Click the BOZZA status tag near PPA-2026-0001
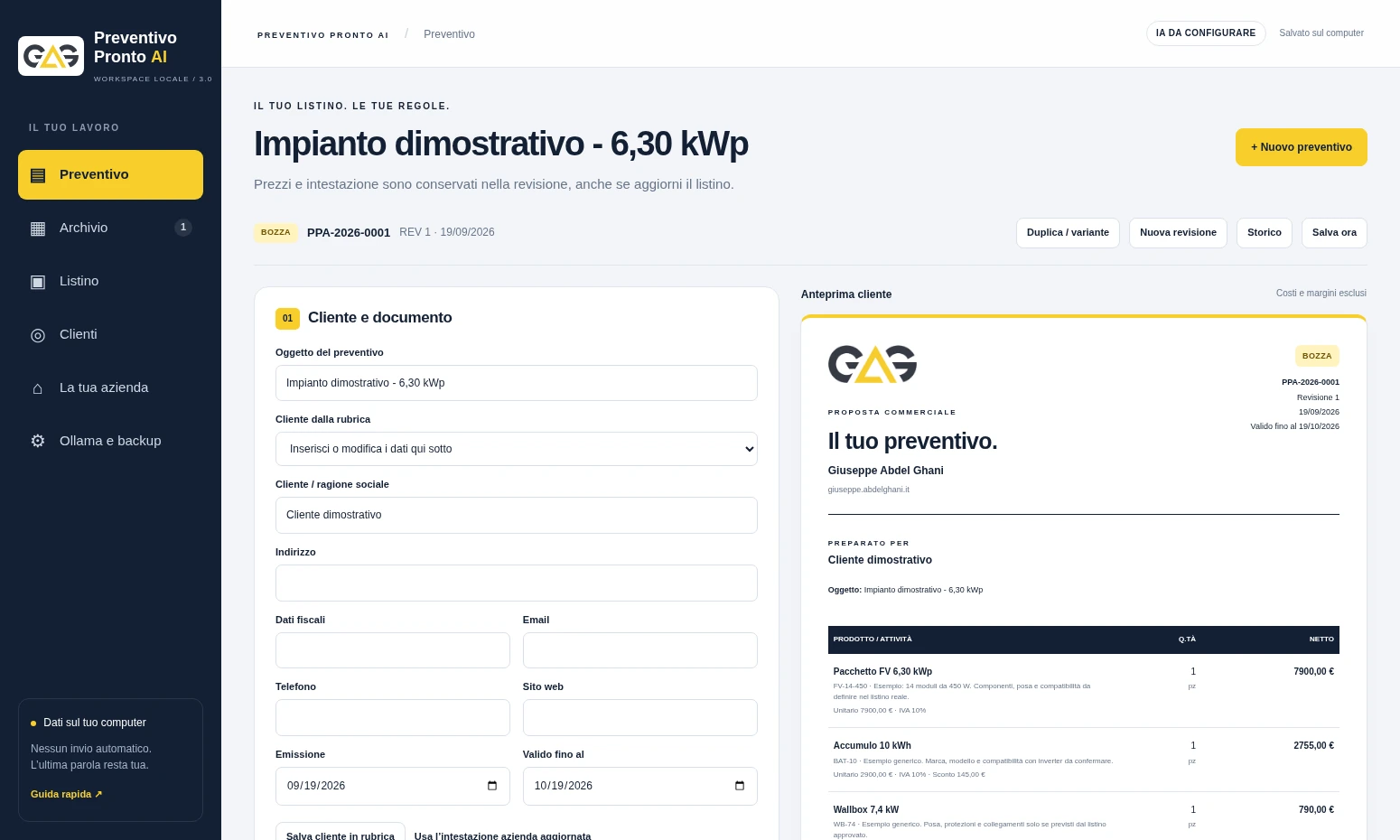 [x=275, y=233]
